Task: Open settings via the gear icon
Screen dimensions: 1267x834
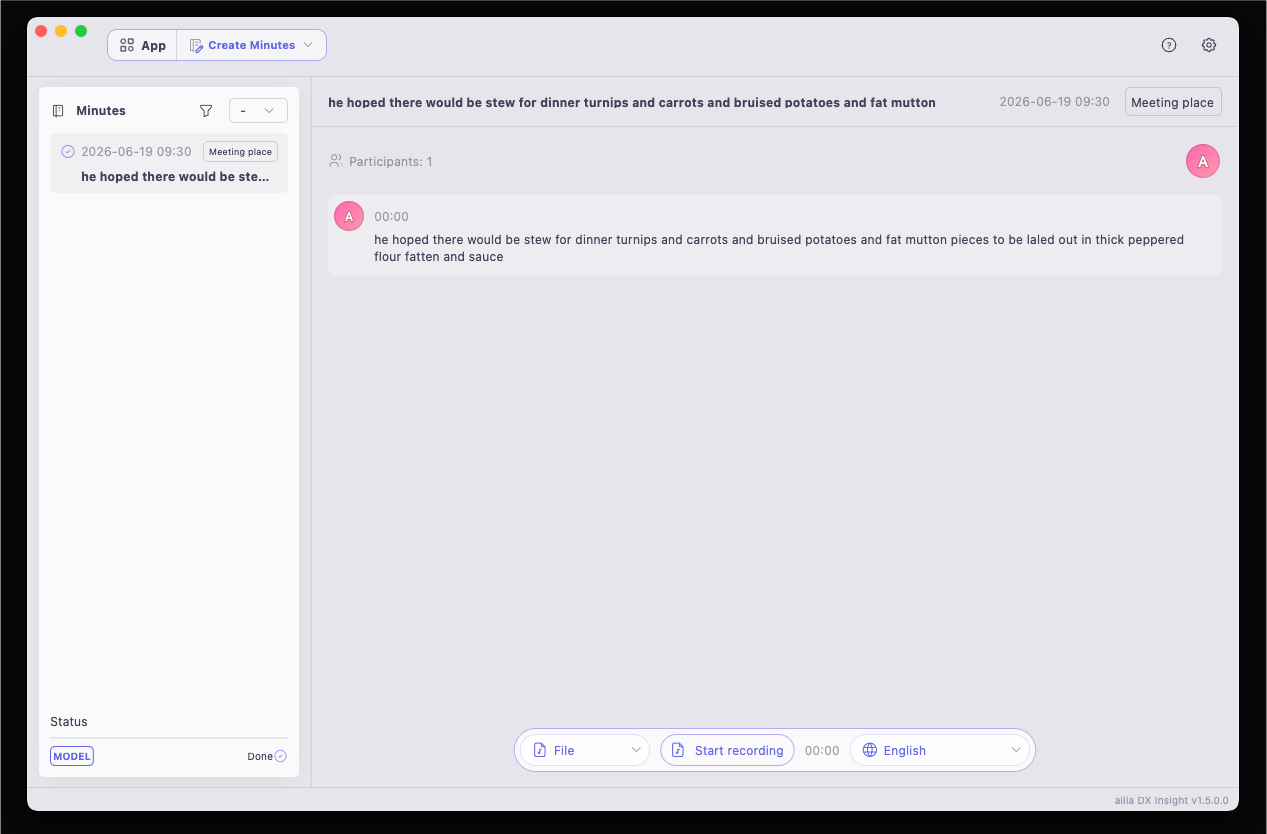Action: (1209, 45)
